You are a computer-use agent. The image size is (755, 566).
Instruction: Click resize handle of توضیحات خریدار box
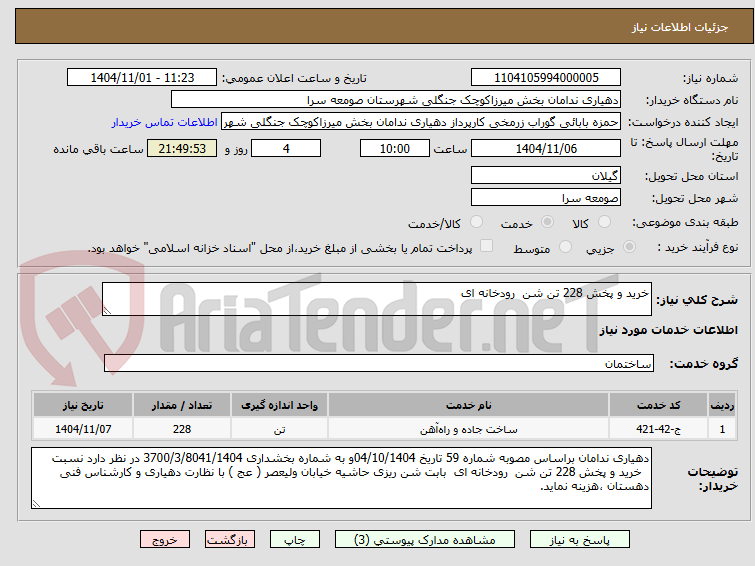pyautogui.click(x=36, y=504)
